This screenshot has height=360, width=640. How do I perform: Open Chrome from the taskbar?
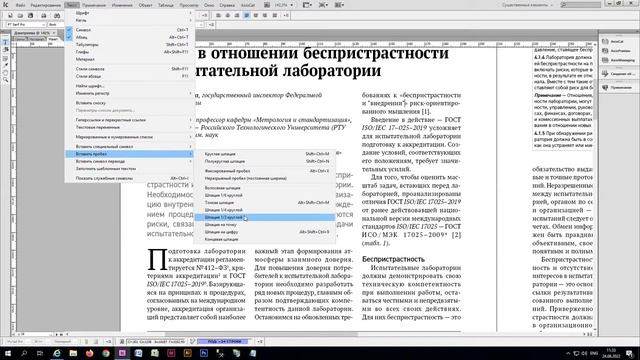click(106, 353)
